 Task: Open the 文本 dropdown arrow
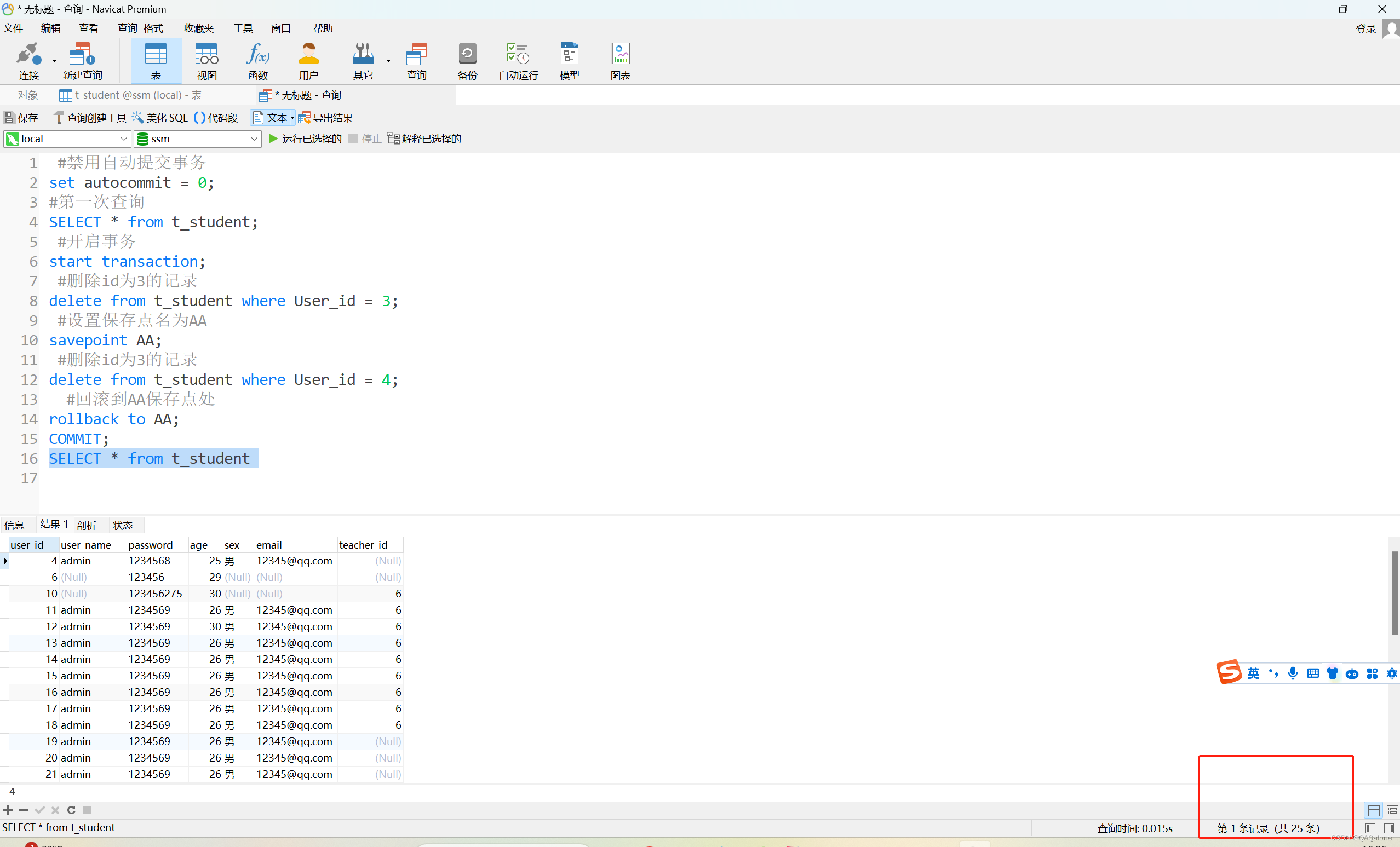[x=292, y=118]
